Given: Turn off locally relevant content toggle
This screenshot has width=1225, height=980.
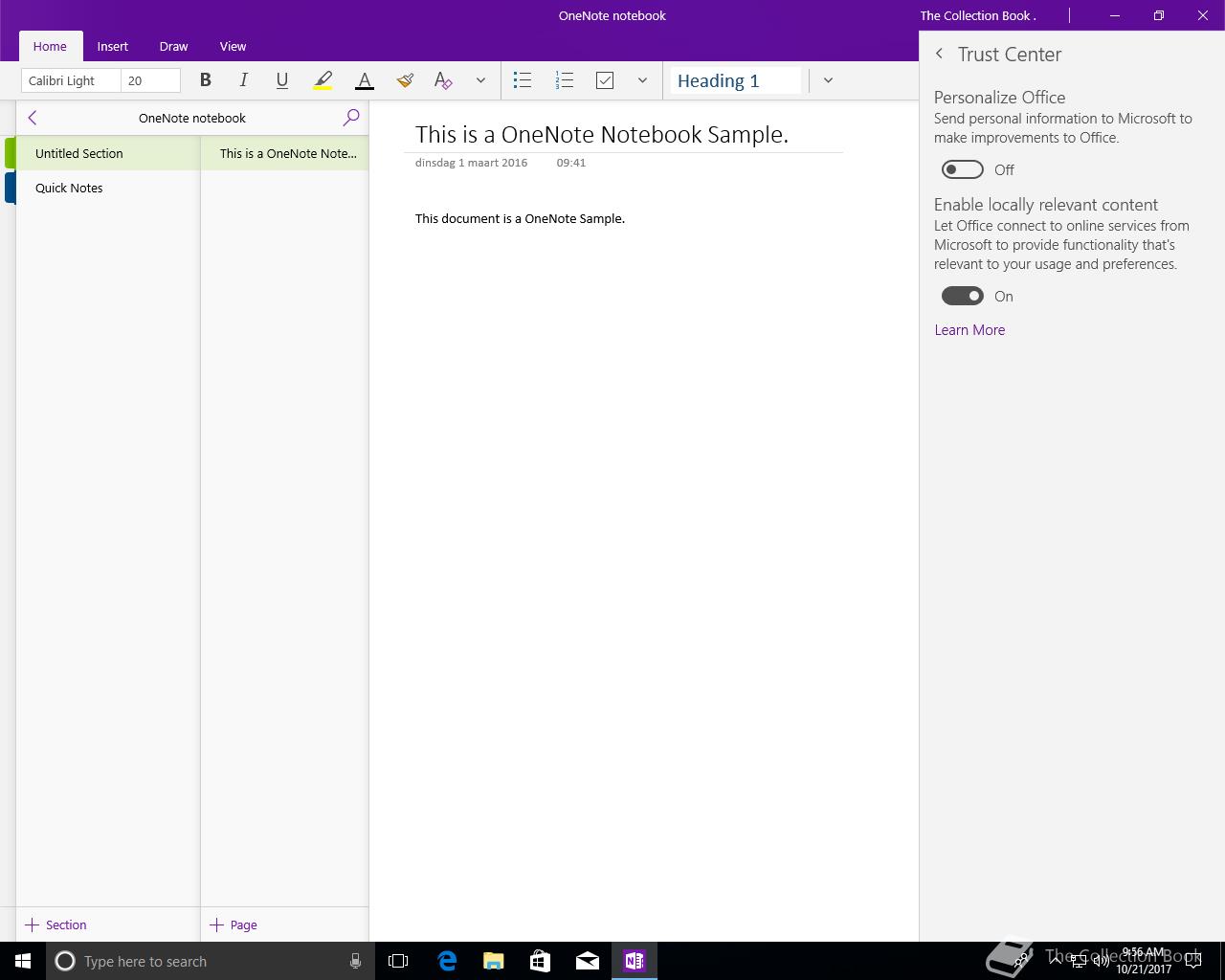Looking at the screenshot, I should tap(963, 296).
